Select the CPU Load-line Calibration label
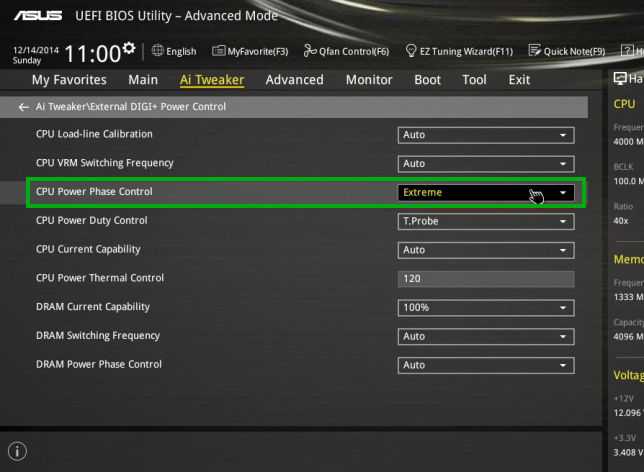This screenshot has width=644, height=472. click(94, 134)
